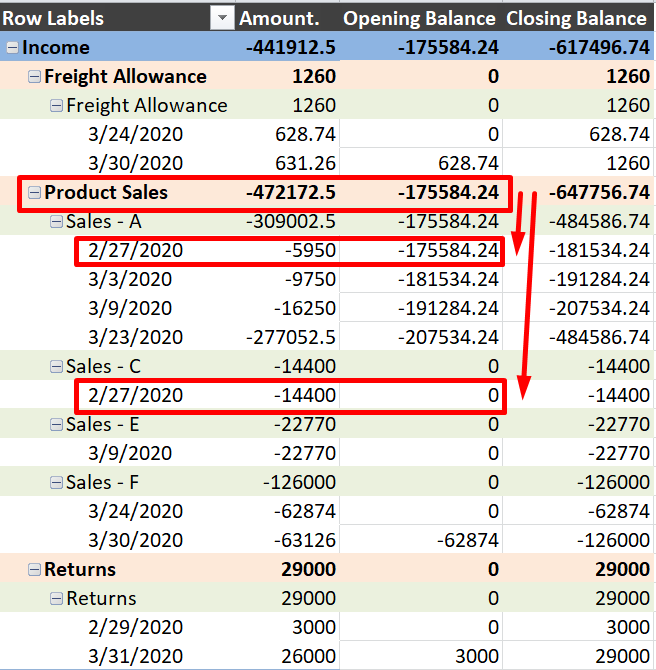Select date 3/9/2020 under Sales - A
656x670 pixels.
click(130, 309)
